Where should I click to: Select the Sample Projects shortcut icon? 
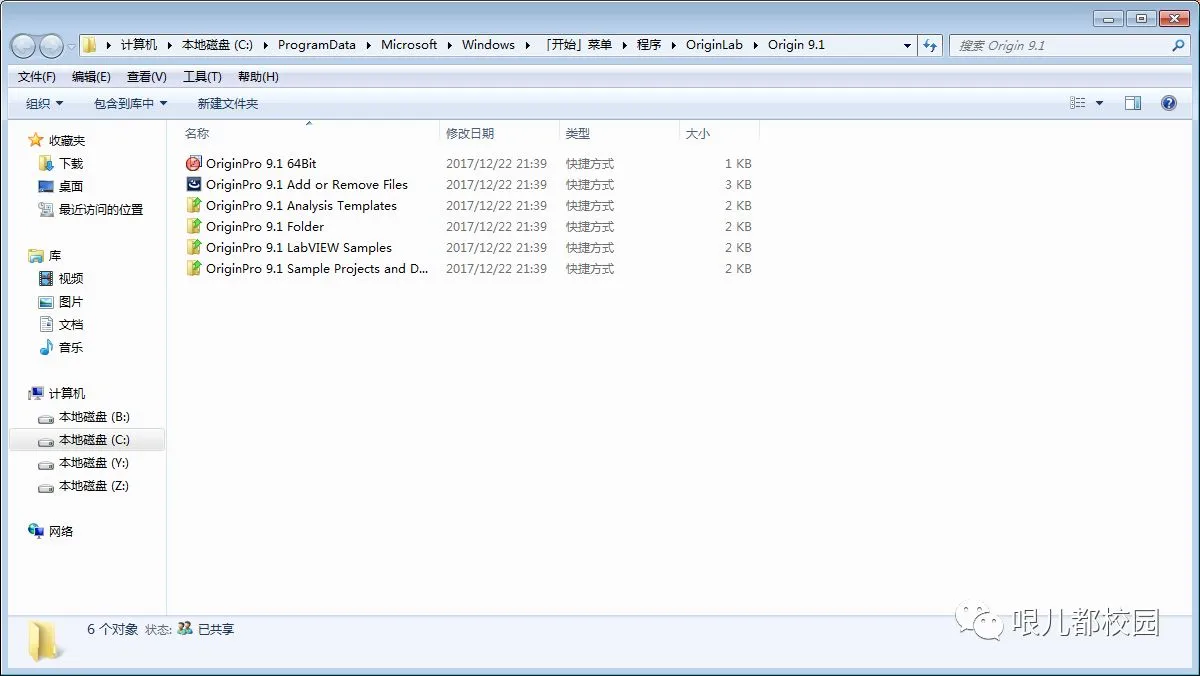(194, 268)
